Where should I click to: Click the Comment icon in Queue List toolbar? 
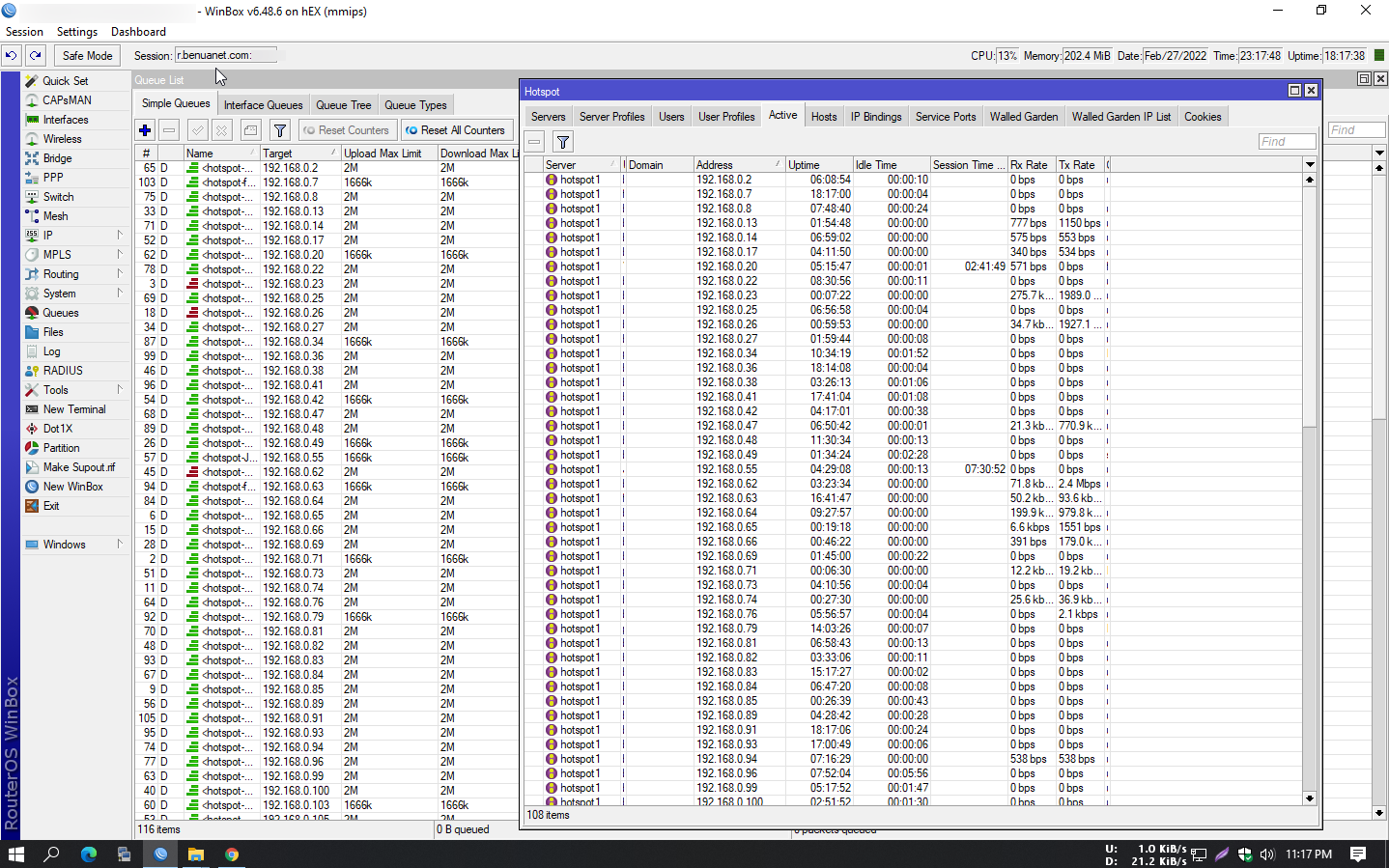251,130
